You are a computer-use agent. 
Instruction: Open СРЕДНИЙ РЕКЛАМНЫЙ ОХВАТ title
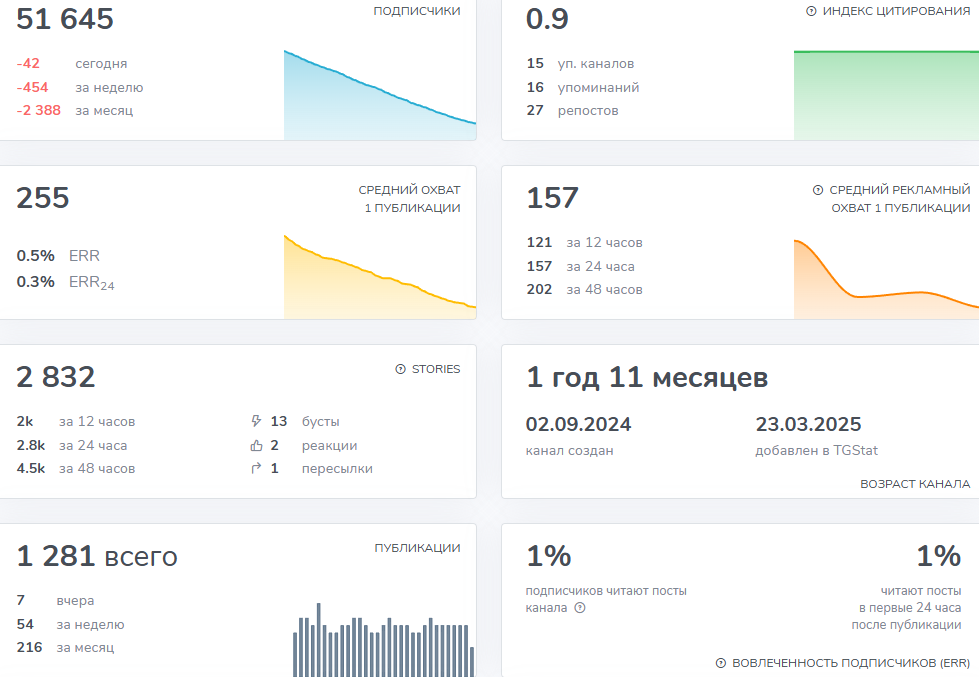coord(900,199)
